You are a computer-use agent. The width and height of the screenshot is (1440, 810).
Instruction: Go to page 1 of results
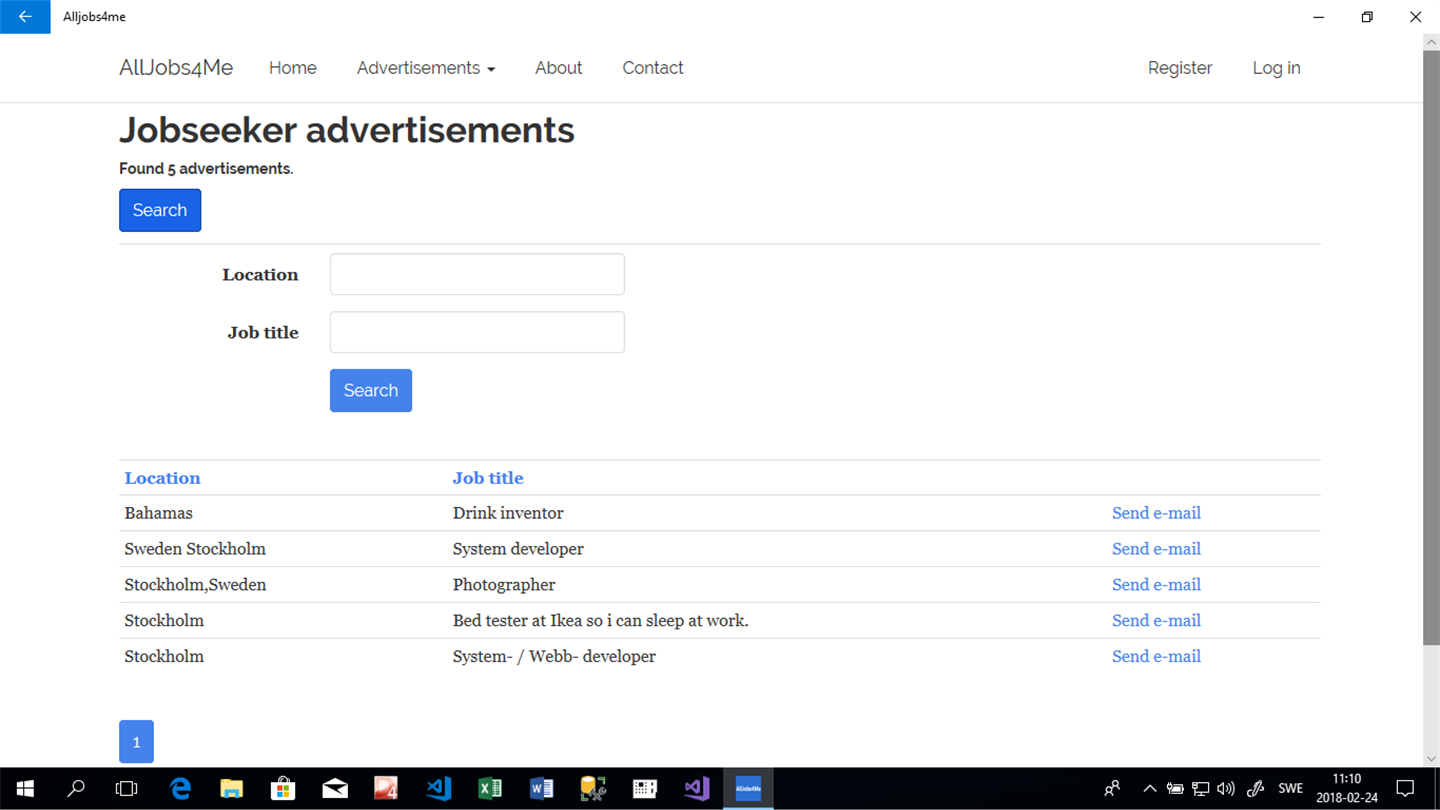pos(136,742)
